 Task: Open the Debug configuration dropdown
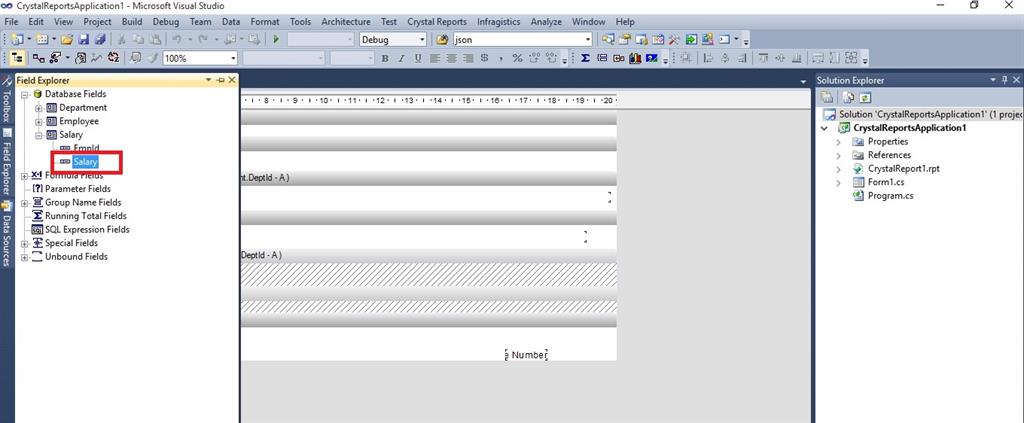(x=422, y=40)
